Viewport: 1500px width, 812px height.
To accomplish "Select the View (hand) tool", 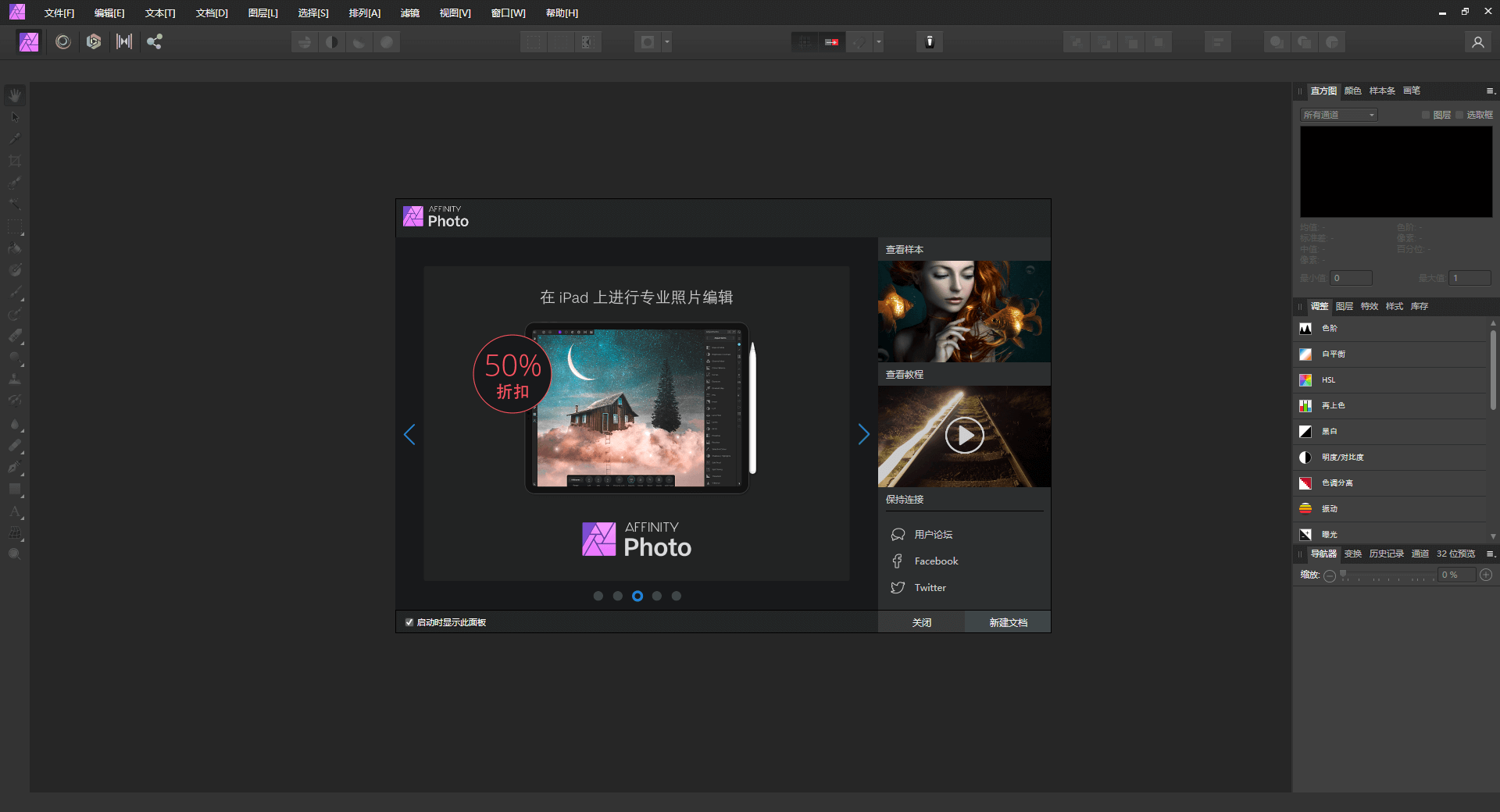I will 15,95.
